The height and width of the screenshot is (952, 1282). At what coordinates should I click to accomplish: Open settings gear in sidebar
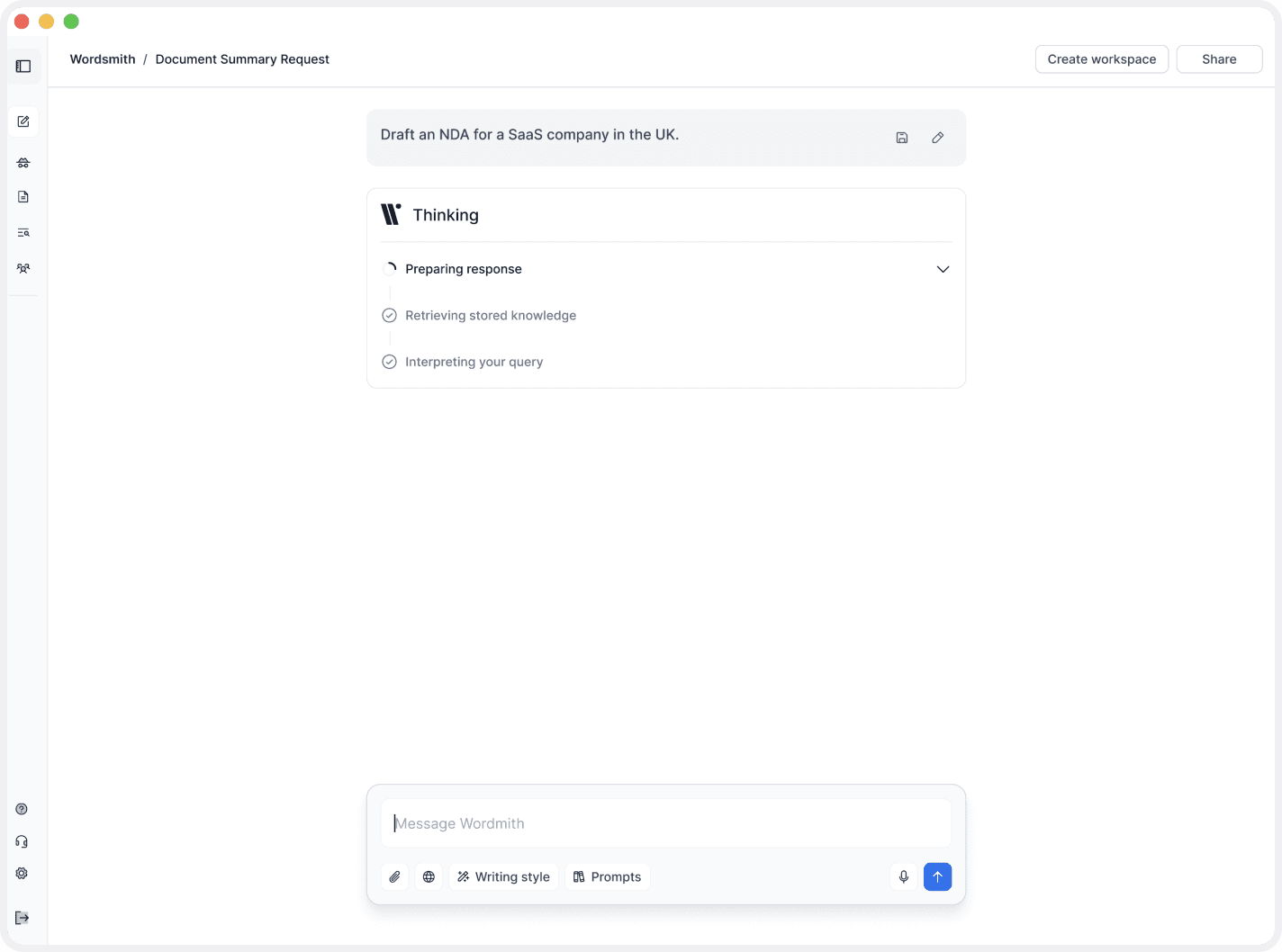[22, 874]
